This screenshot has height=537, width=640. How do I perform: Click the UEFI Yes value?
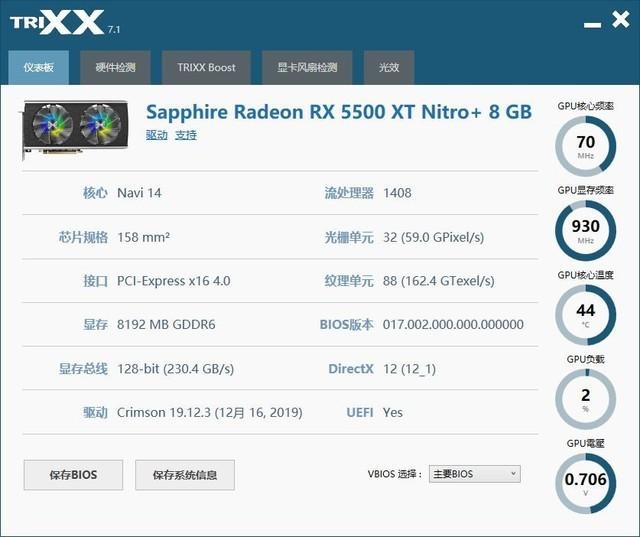point(393,413)
